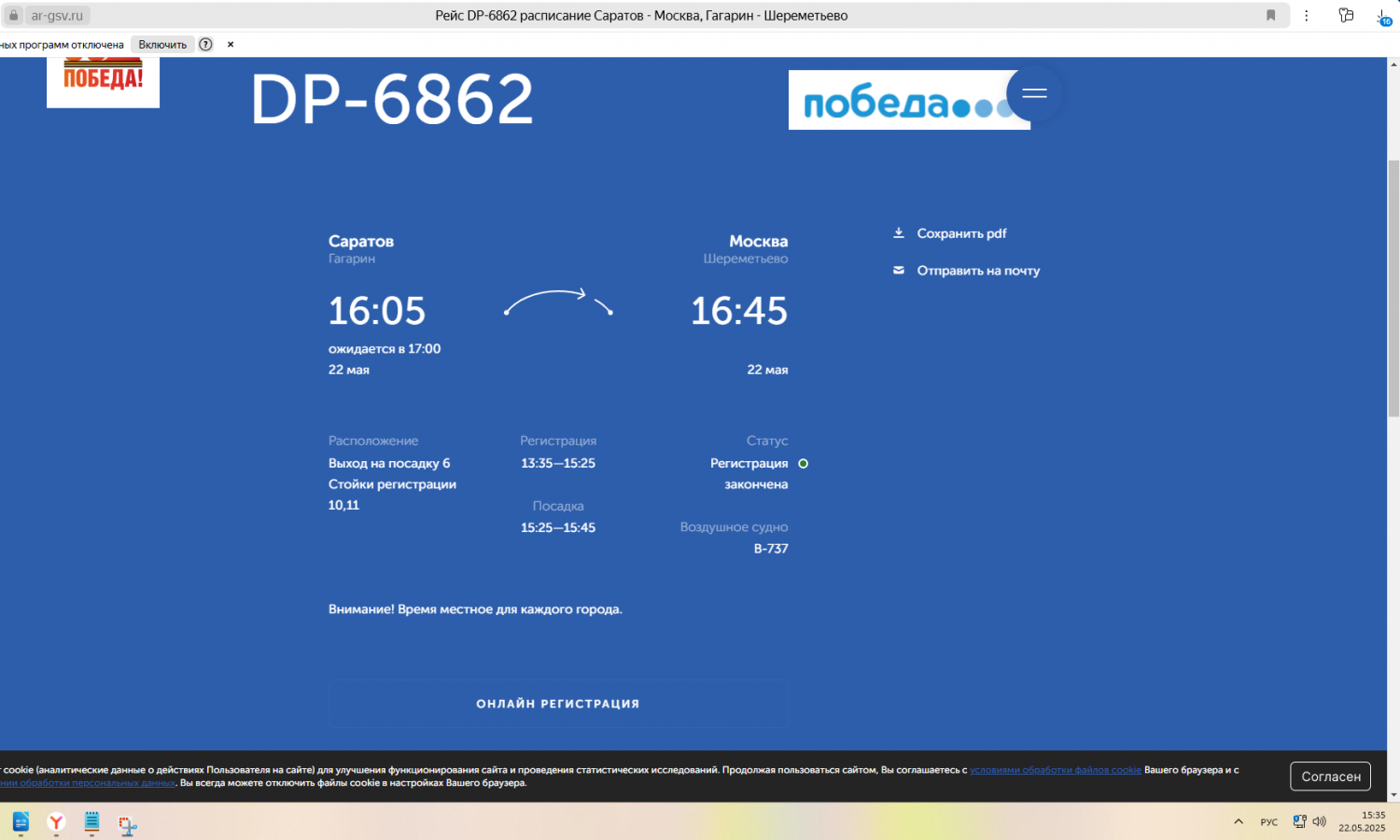
Task: Click the scrollbar up arrow
Action: (x=1393, y=64)
